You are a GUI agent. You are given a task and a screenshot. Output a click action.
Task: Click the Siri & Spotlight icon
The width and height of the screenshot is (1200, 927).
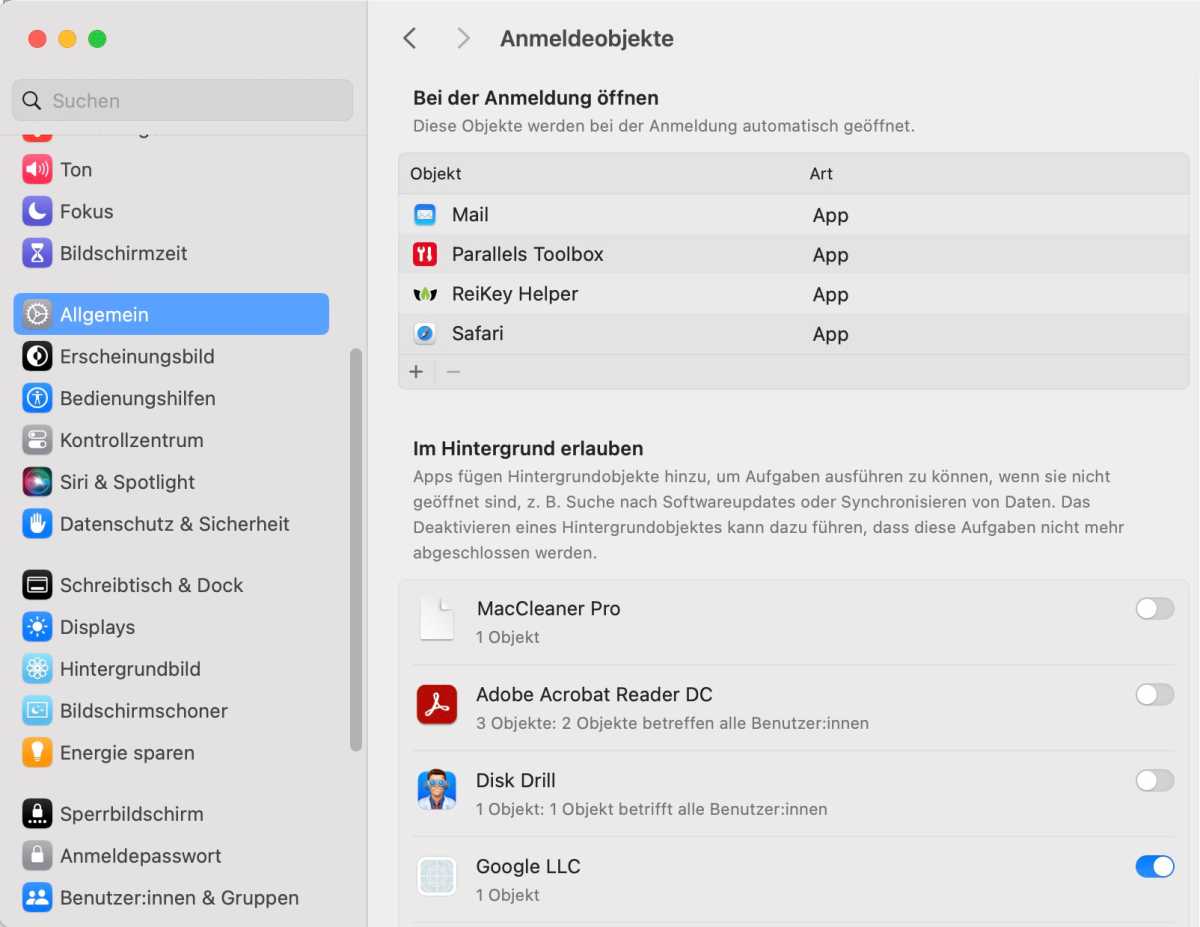[x=37, y=482]
